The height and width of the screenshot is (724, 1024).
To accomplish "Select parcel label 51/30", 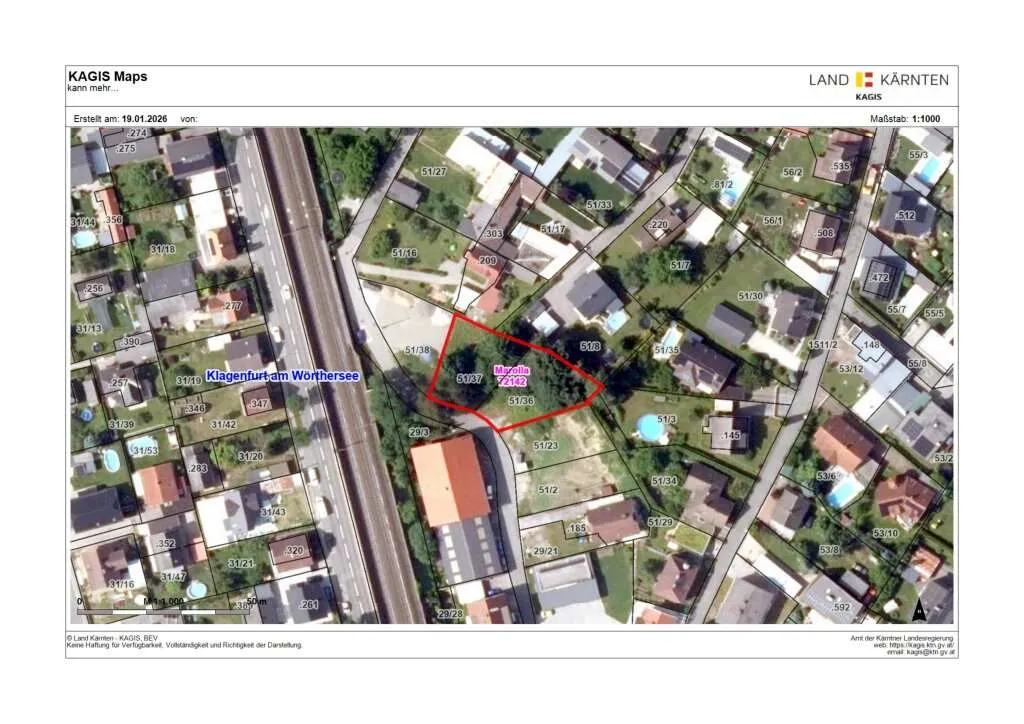I will [x=750, y=296].
